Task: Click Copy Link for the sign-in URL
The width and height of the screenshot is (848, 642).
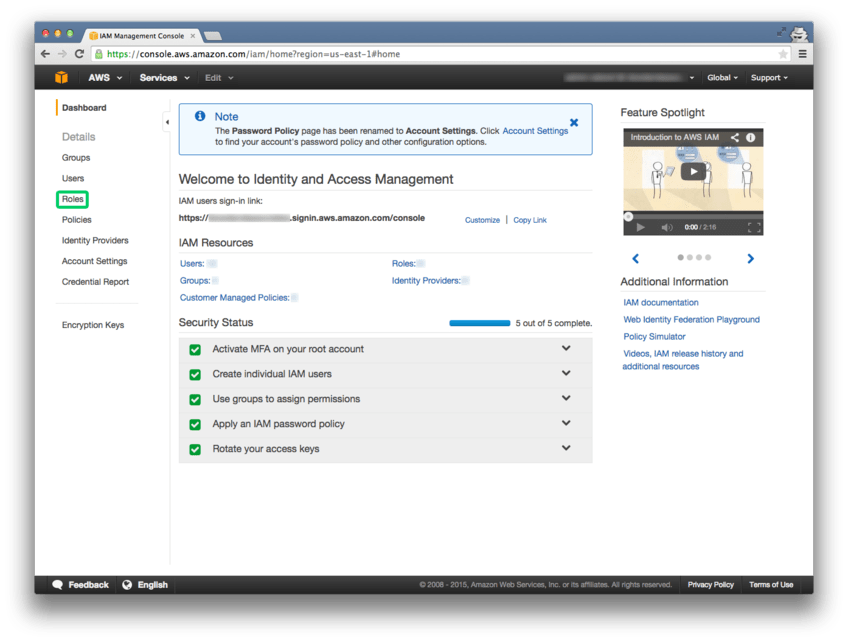Action: 530,220
